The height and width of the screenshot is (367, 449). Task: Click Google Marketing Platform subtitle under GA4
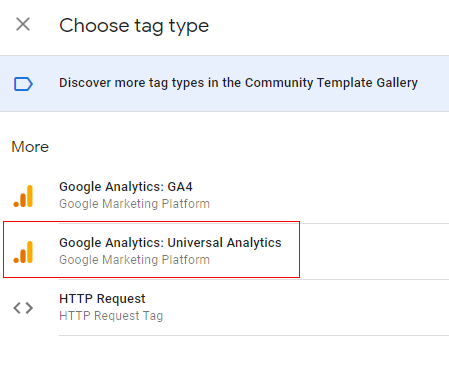(134, 204)
